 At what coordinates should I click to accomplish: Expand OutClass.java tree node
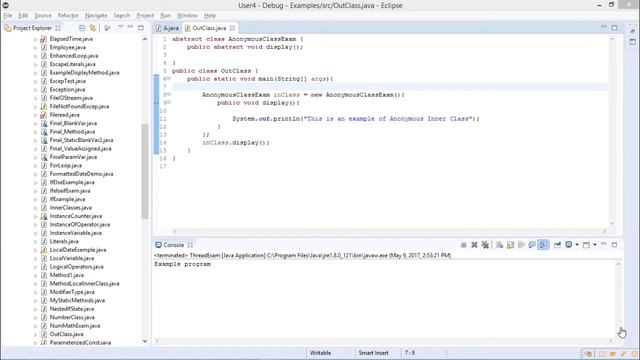[x=36, y=334]
